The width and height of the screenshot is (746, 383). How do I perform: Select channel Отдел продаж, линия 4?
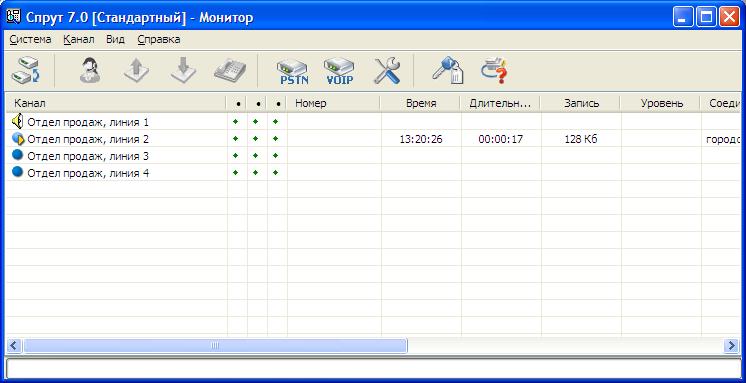click(x=88, y=173)
